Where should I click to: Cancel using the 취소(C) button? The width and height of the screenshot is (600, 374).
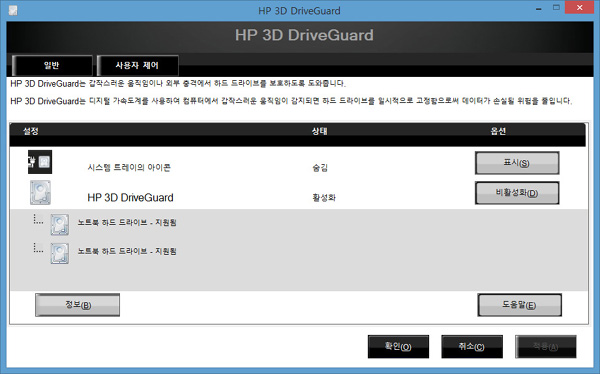tap(472, 347)
